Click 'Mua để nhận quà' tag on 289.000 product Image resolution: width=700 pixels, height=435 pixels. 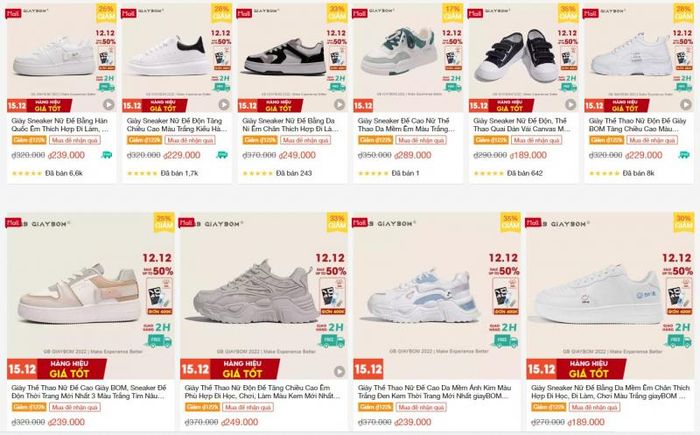[x=421, y=140]
